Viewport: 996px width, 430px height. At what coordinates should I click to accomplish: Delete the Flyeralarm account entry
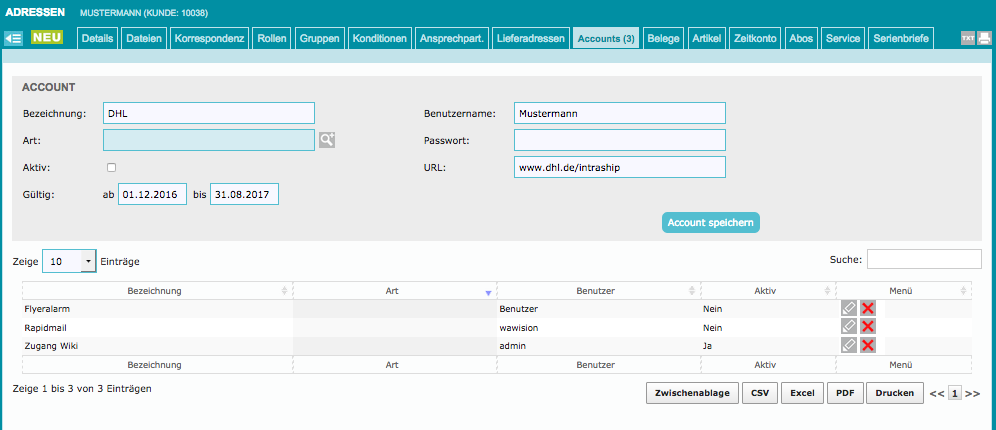pos(868,309)
